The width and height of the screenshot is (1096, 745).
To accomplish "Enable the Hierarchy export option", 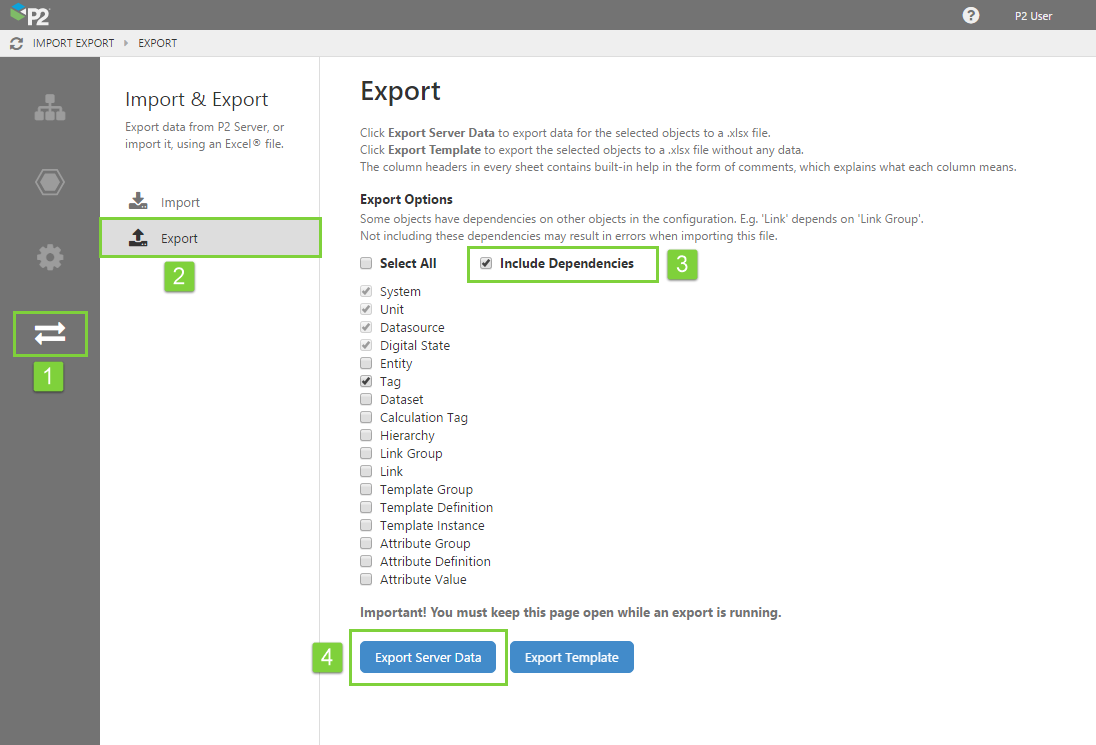I will tap(366, 435).
